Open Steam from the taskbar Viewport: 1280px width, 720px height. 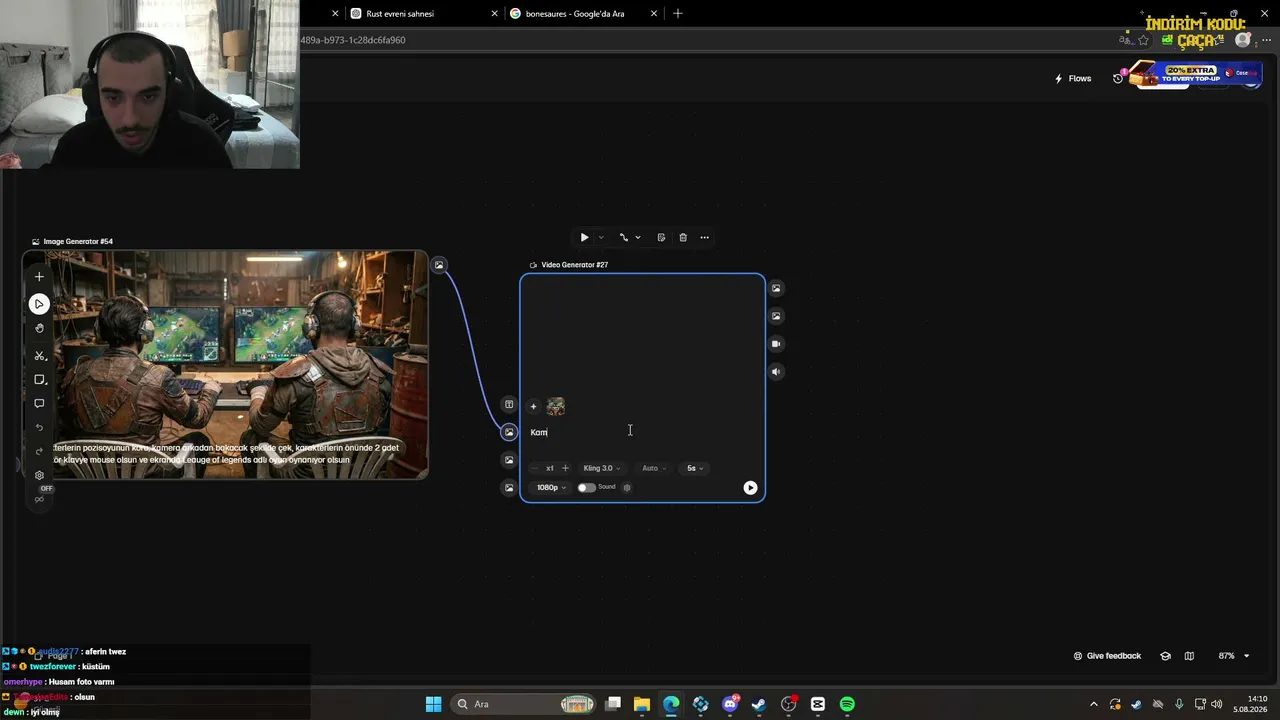[759, 704]
